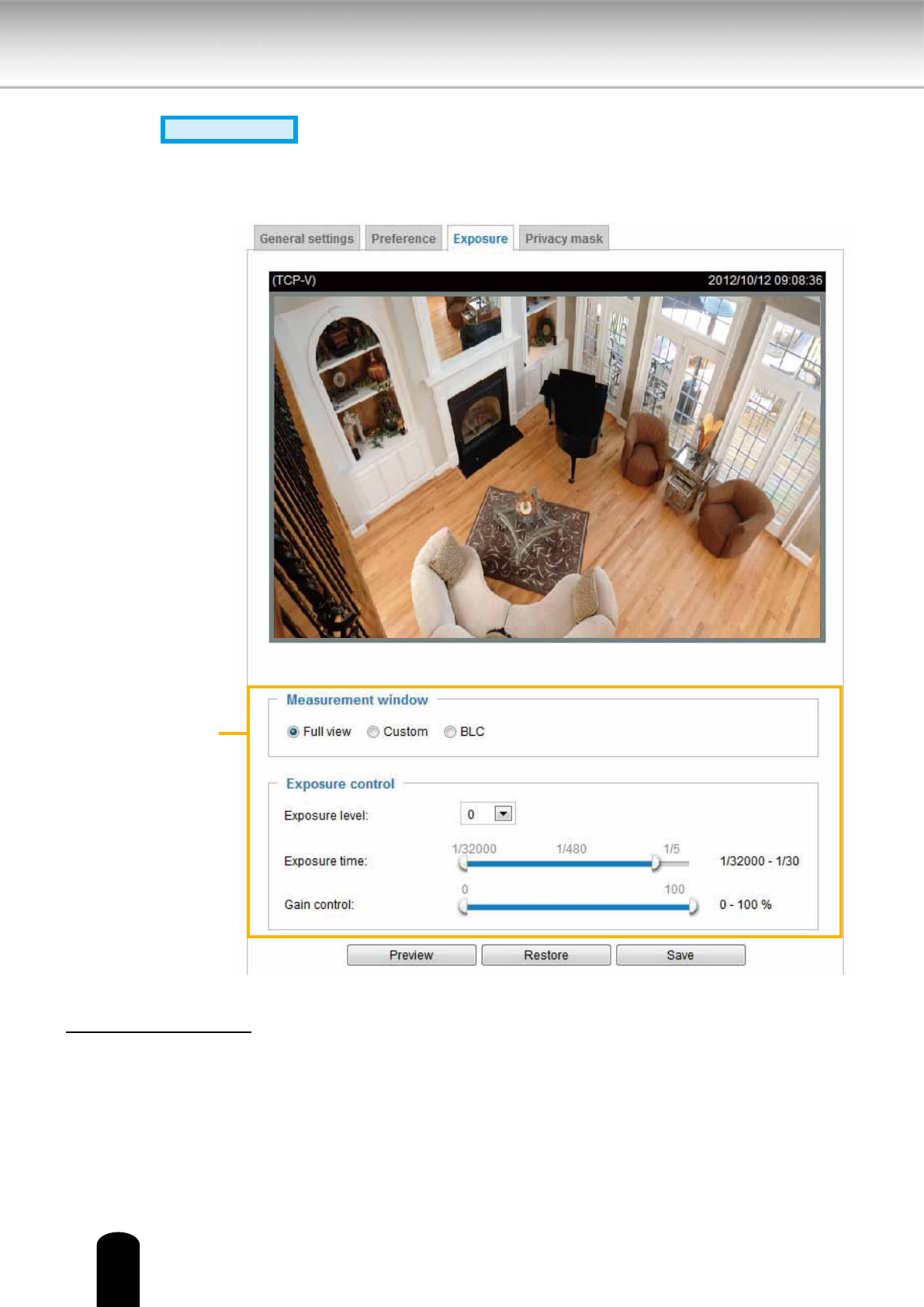Click the Gain control left slider handle
This screenshot has width=924, height=1307.
[x=463, y=907]
